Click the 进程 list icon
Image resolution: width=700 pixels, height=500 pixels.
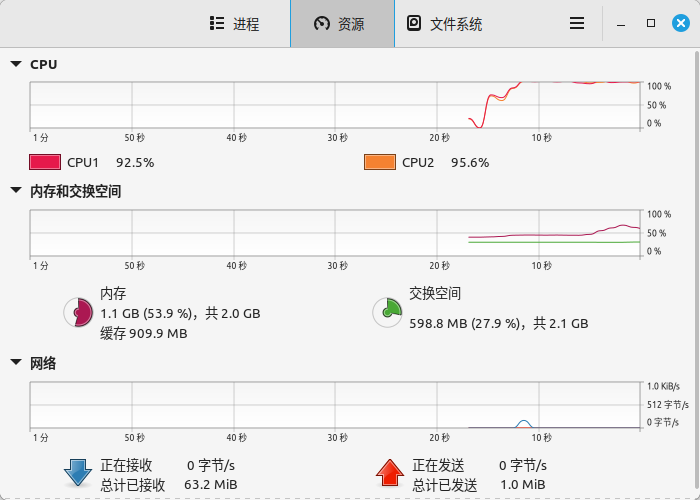tap(217, 23)
